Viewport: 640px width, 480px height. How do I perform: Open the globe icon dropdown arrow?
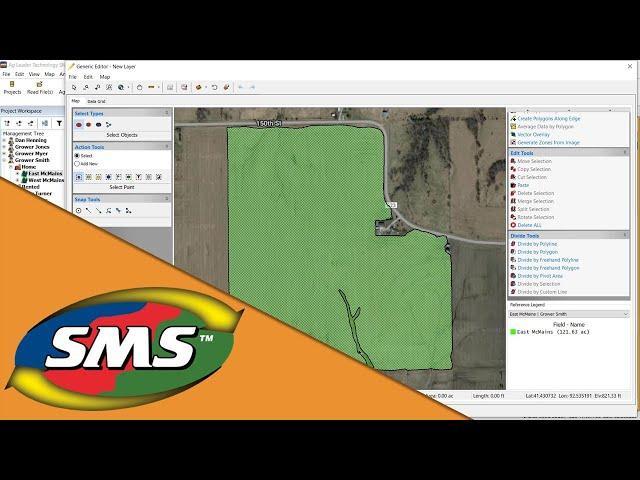point(128,87)
